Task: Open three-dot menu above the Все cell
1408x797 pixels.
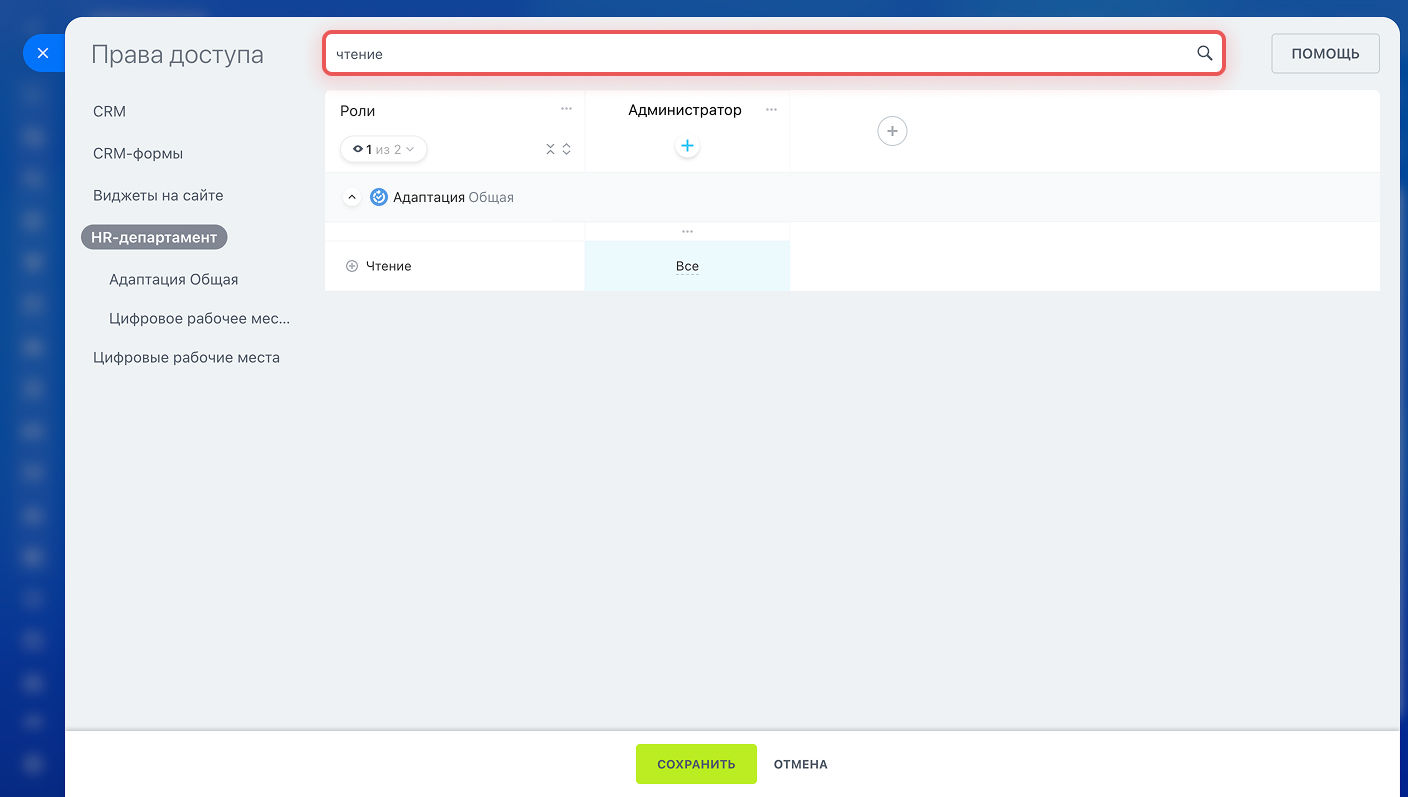Action: click(x=687, y=232)
